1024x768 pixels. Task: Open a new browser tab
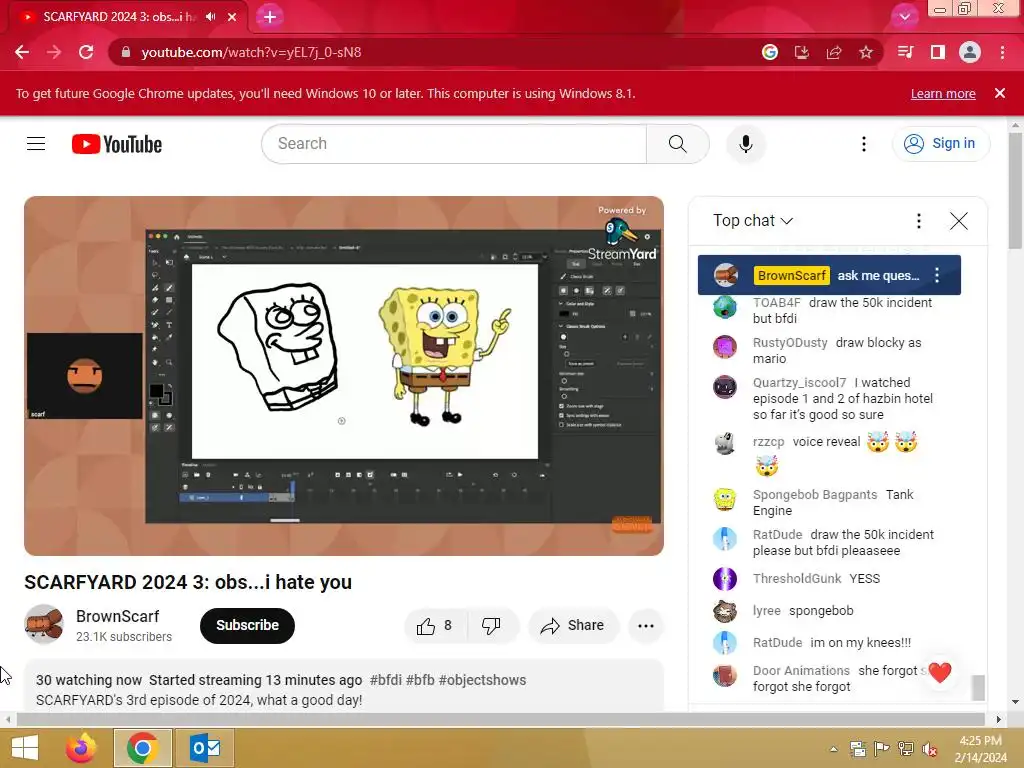click(x=270, y=17)
